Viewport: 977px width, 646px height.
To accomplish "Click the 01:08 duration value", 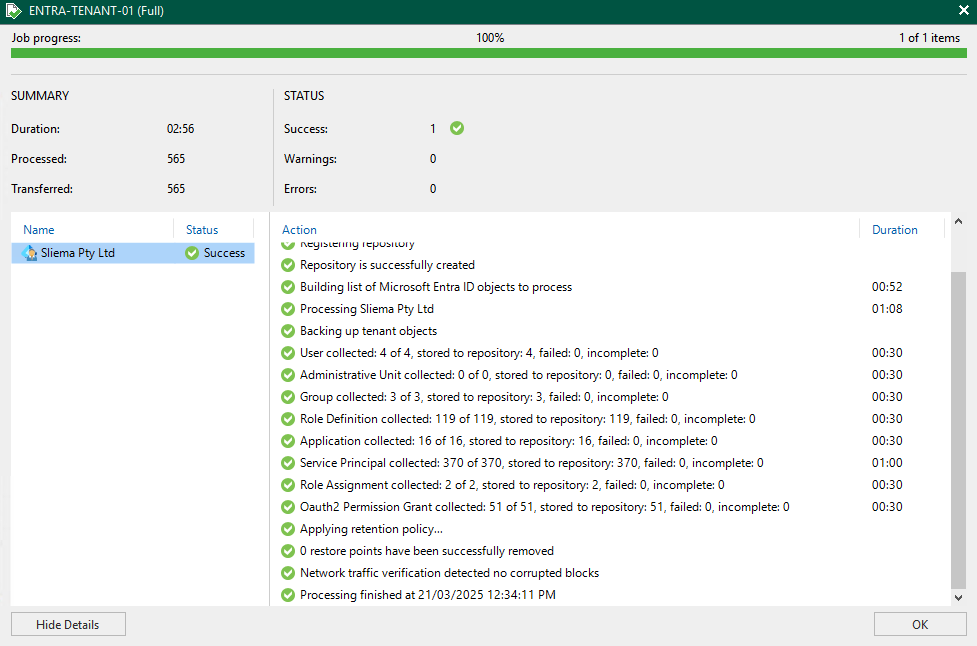I will [x=887, y=309].
